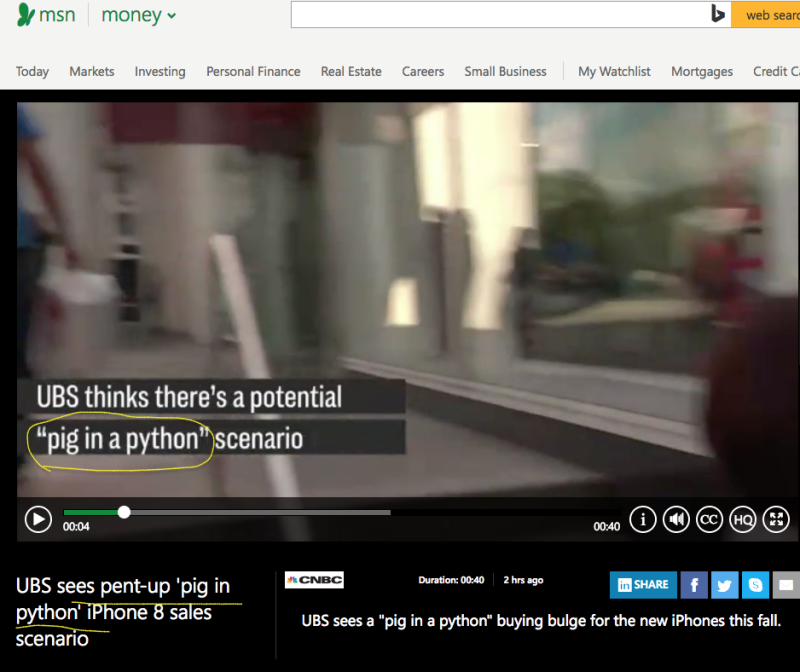Screen dimensions: 800x672
Task: Click the '2 hrs ago' timestamp
Action: [523, 580]
